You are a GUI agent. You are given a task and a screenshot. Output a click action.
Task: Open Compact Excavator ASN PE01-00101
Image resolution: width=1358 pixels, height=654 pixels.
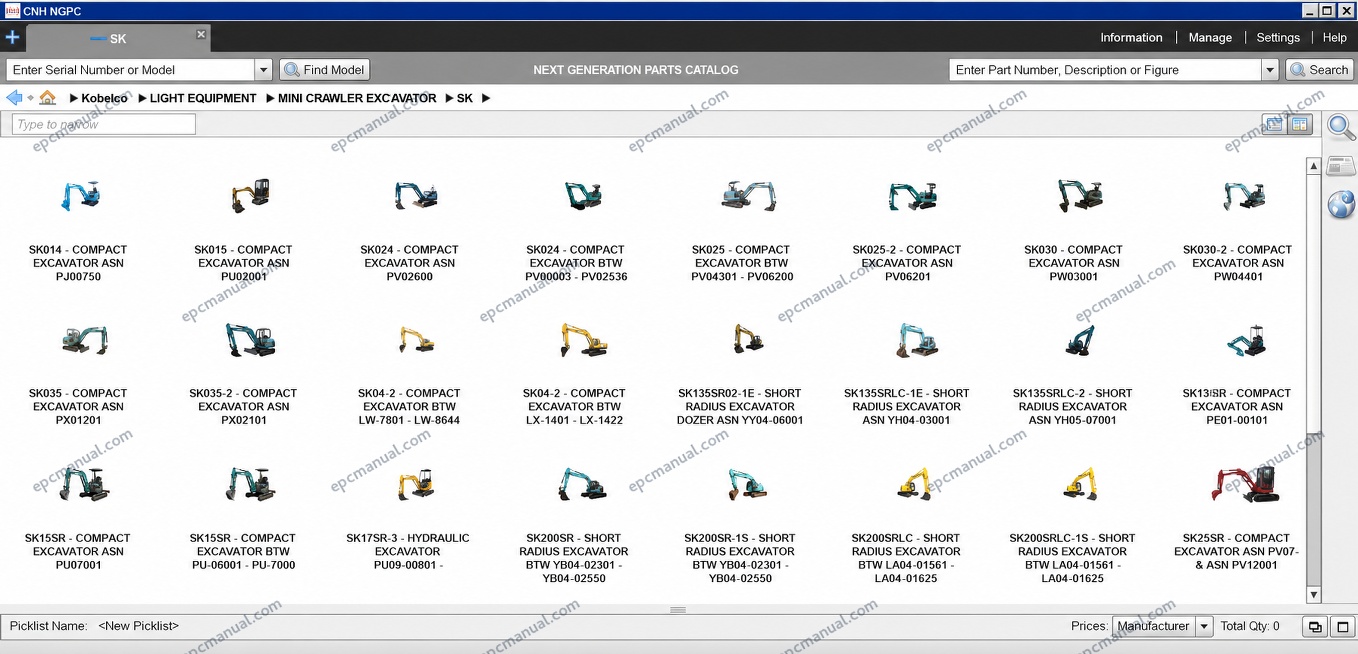[1238, 374]
